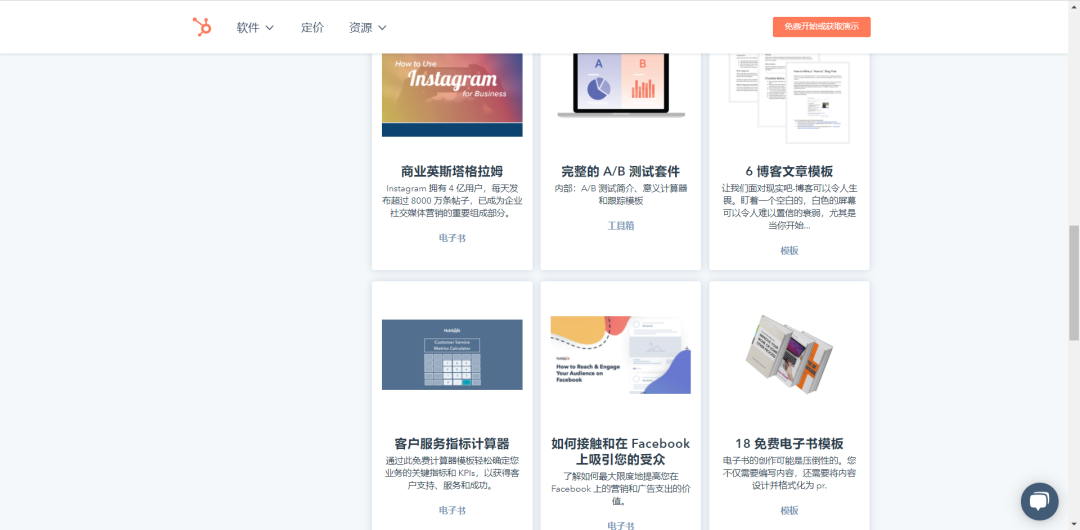Click the HubSpot sprocket logo

[x=202, y=27]
